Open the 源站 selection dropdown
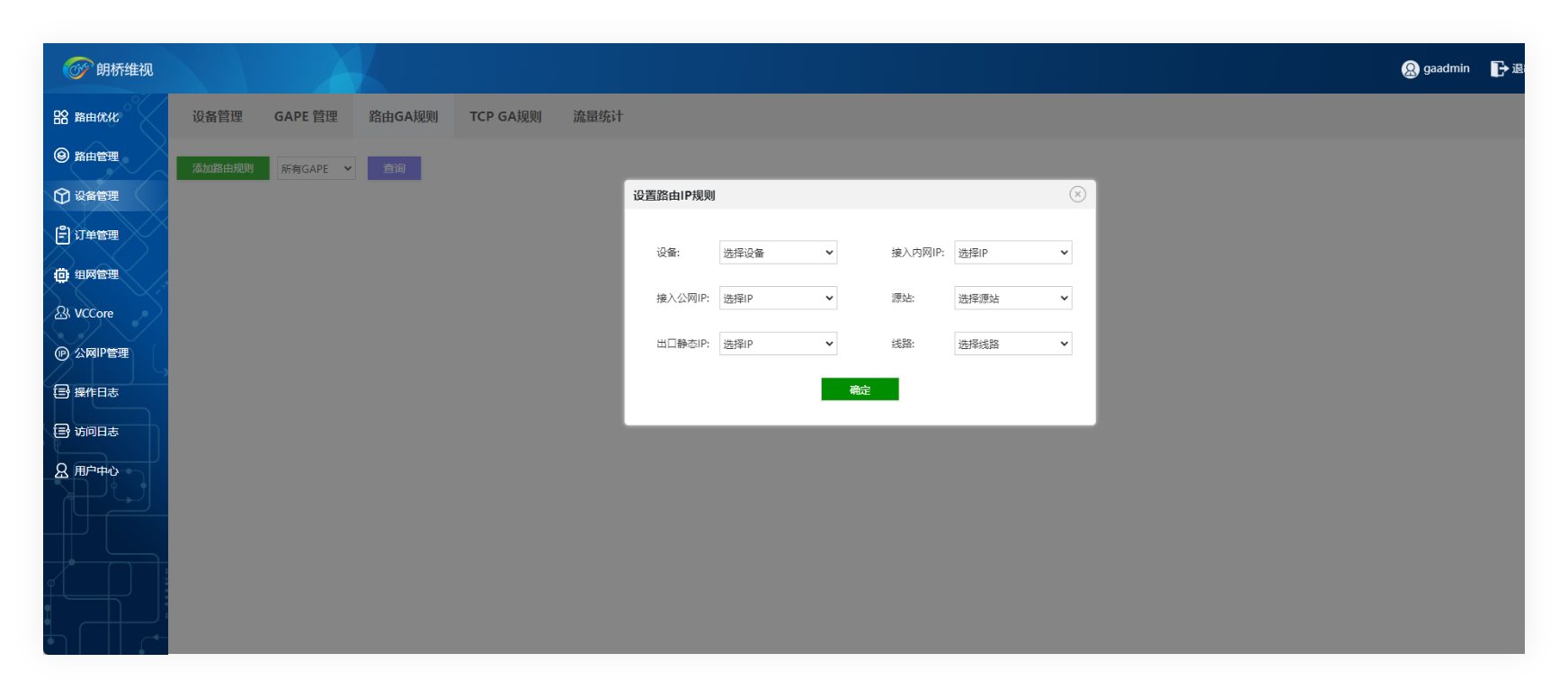1568x698 pixels. tap(1012, 299)
